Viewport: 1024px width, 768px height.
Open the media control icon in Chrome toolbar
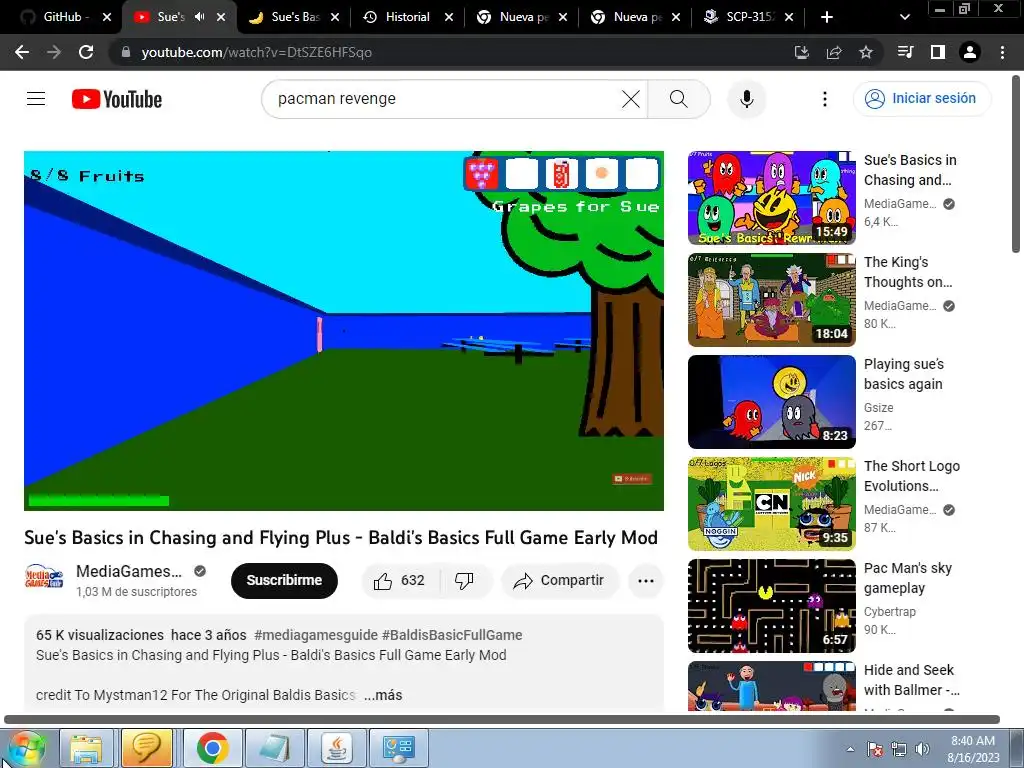905,52
